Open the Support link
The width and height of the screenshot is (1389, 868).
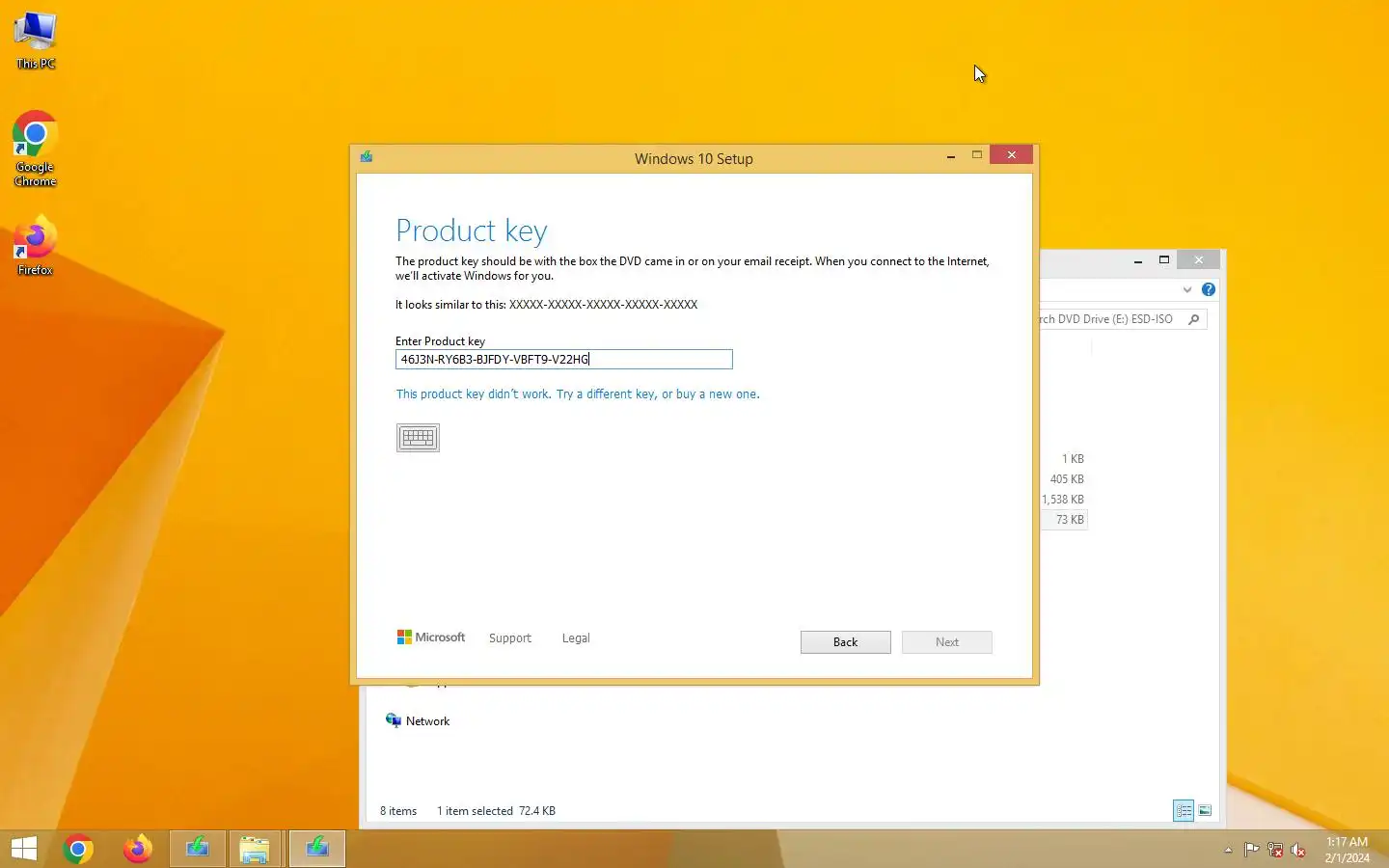point(509,638)
